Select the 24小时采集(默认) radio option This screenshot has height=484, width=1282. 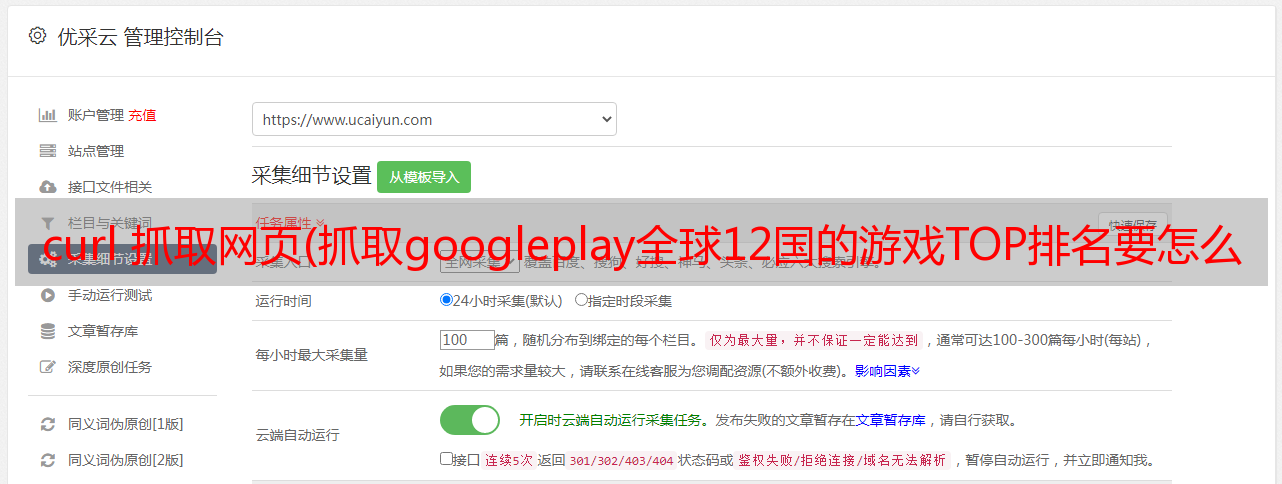pos(446,300)
